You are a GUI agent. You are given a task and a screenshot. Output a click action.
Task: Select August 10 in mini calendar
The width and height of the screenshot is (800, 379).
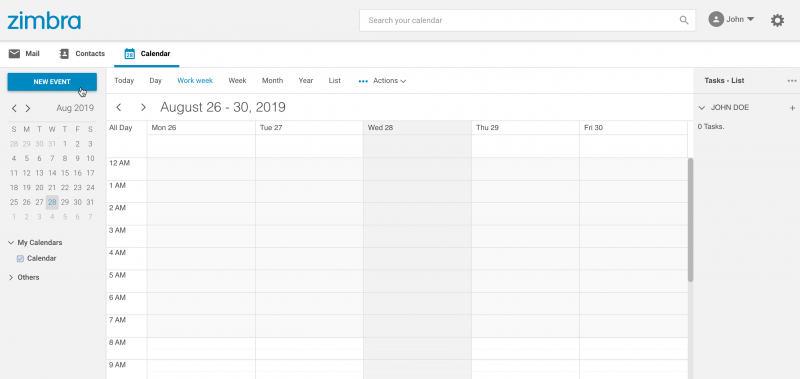click(x=90, y=159)
